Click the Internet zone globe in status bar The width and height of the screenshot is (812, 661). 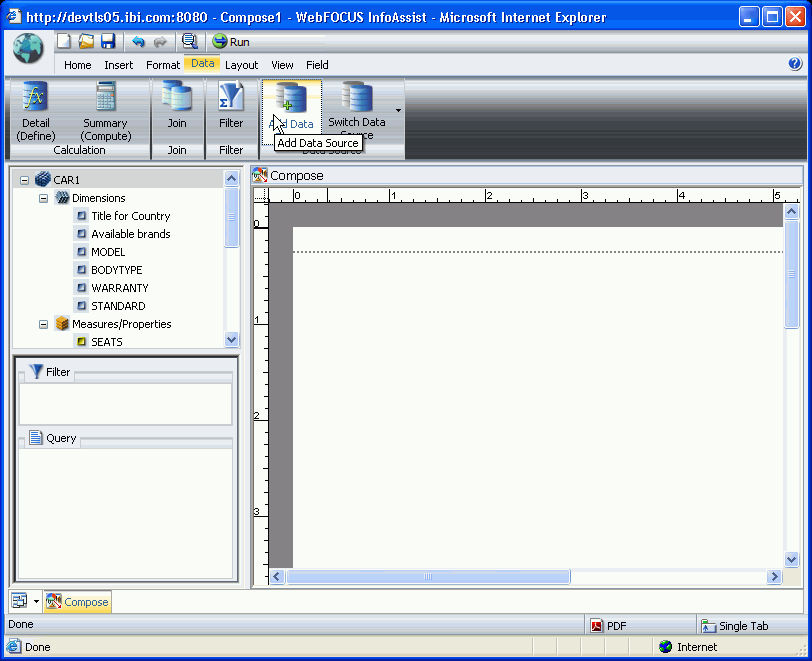point(665,646)
